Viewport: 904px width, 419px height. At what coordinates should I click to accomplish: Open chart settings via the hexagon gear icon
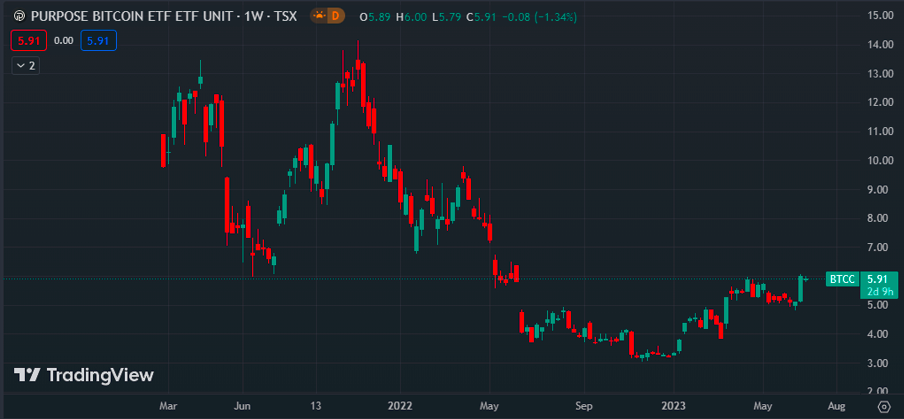point(883,406)
